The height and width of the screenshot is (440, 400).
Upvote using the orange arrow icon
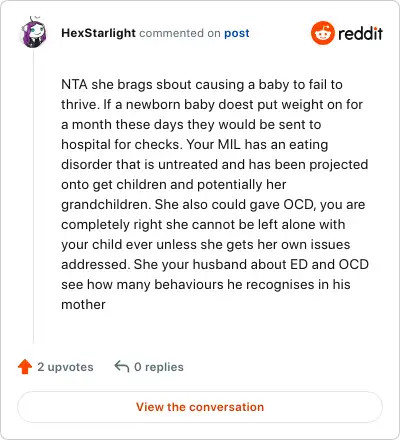click(25, 367)
